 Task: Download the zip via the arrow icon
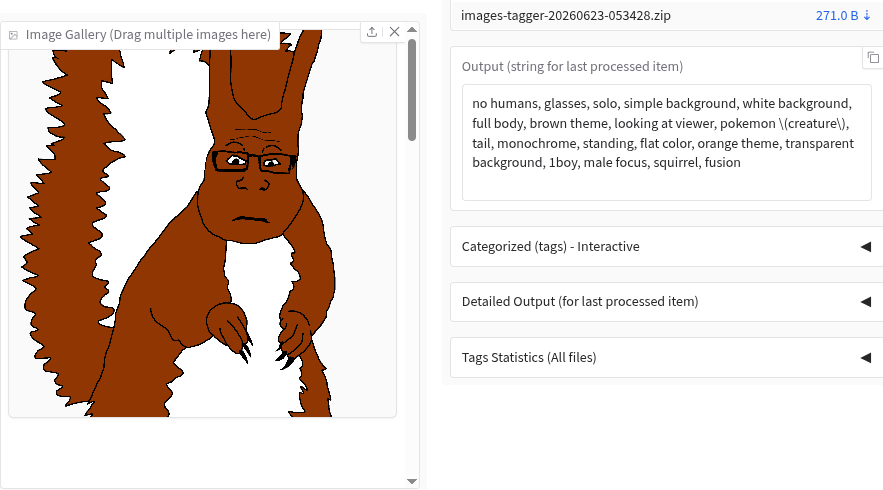pos(867,16)
